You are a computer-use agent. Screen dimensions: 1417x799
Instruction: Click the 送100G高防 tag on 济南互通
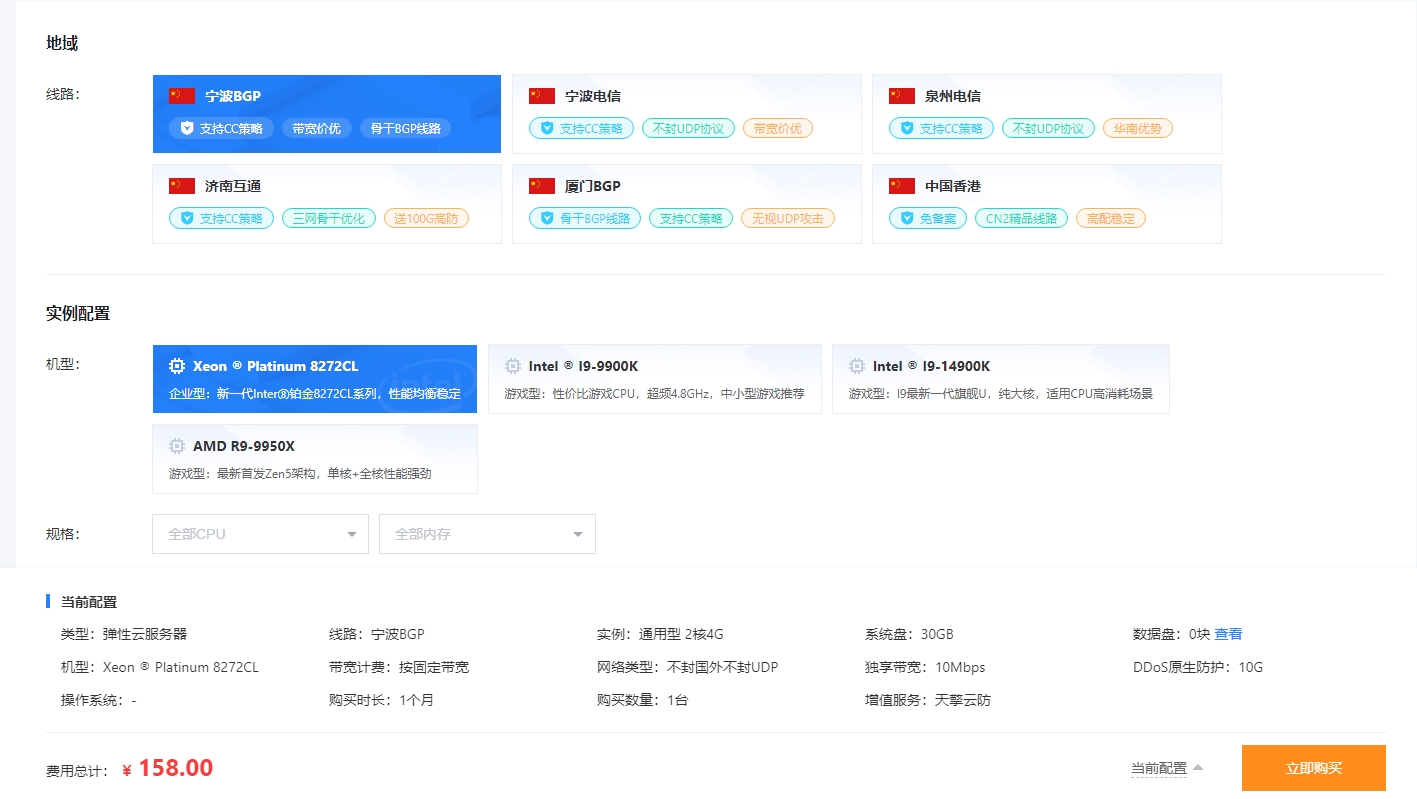(426, 218)
